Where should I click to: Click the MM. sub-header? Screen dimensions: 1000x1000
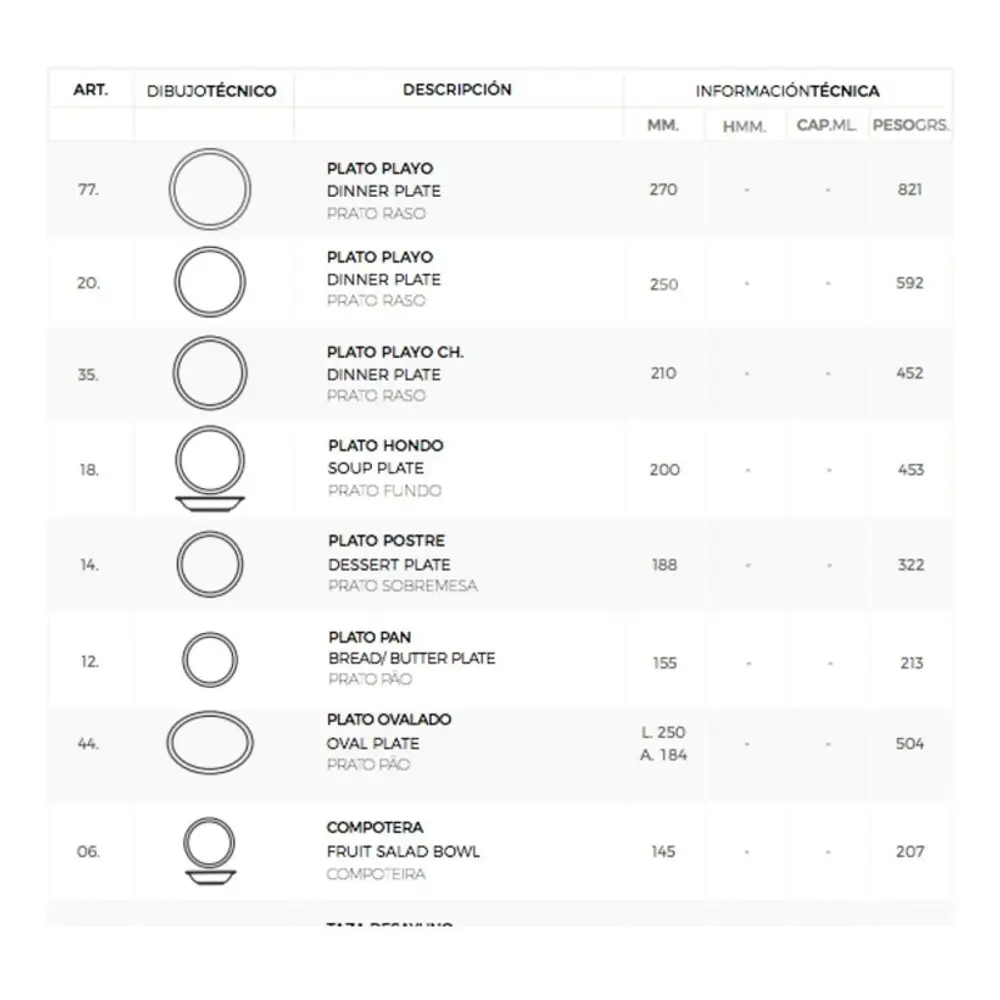[664, 126]
